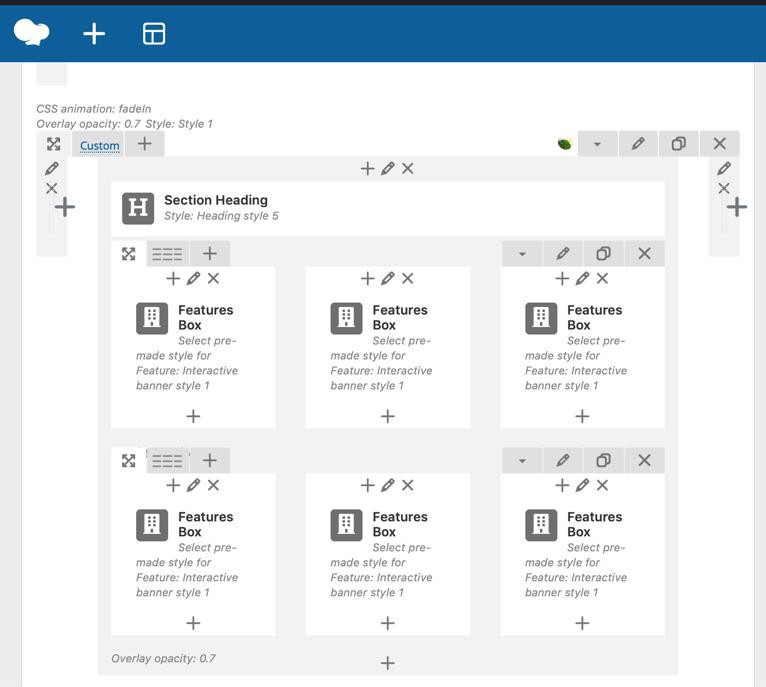Click the 'Style: Heading style 5' text

(x=221, y=216)
